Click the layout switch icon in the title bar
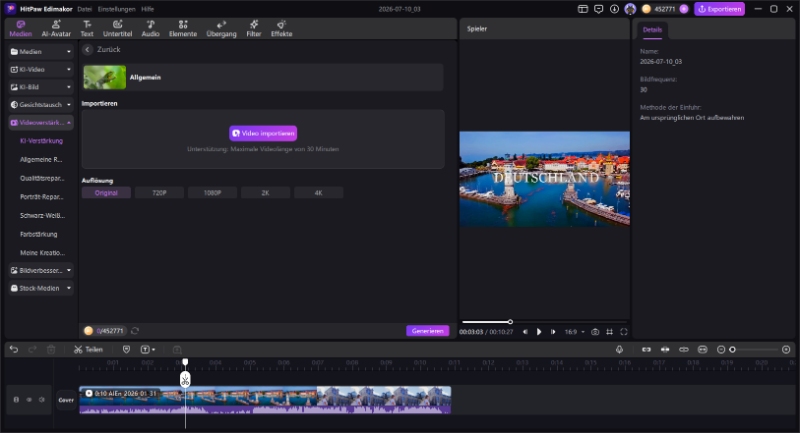The width and height of the screenshot is (800, 433). (583, 9)
